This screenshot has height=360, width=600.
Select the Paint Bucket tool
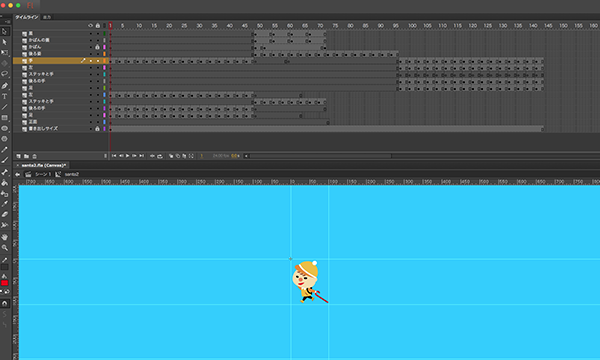5,183
